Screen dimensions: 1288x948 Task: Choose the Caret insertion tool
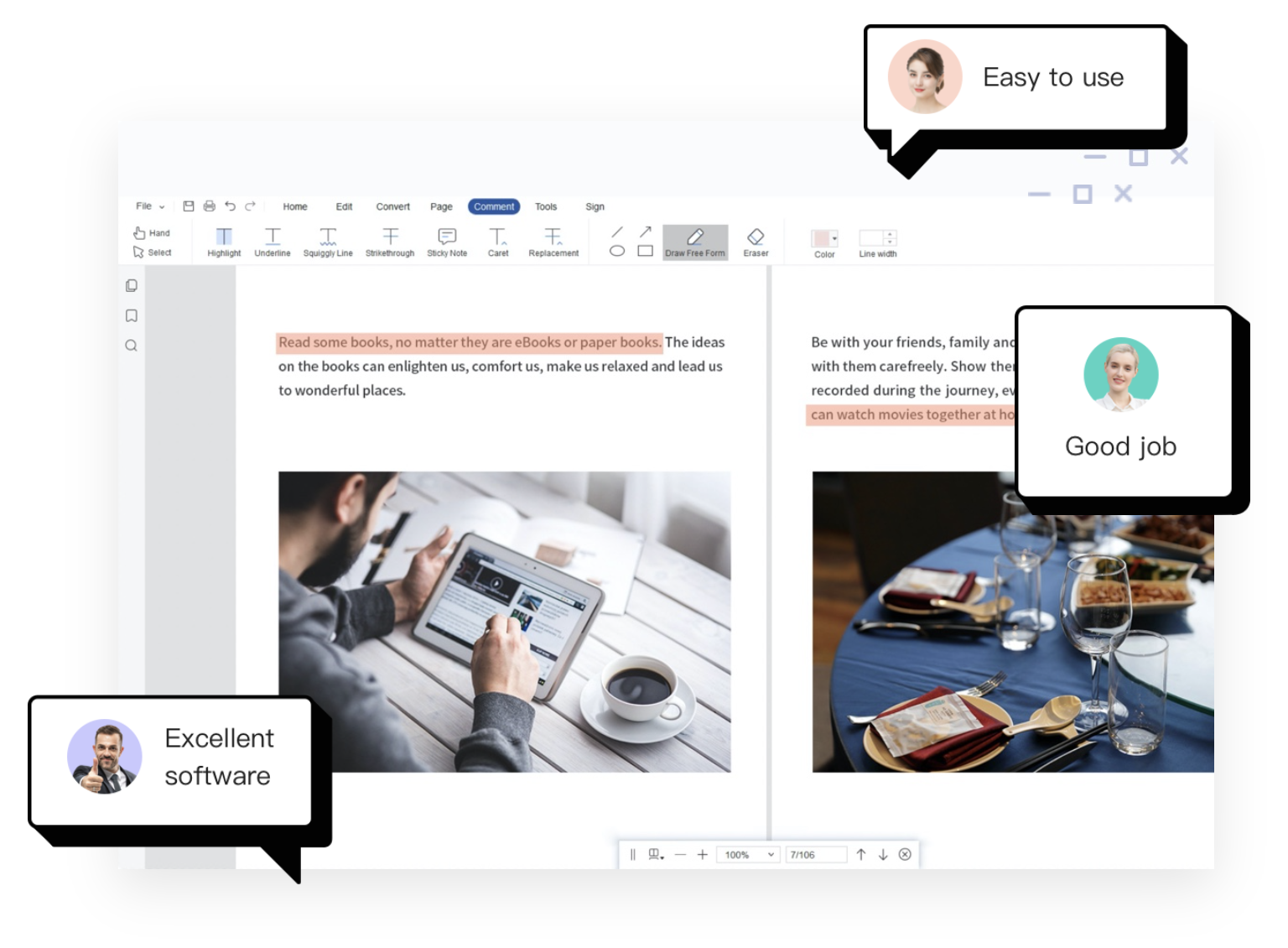point(498,242)
